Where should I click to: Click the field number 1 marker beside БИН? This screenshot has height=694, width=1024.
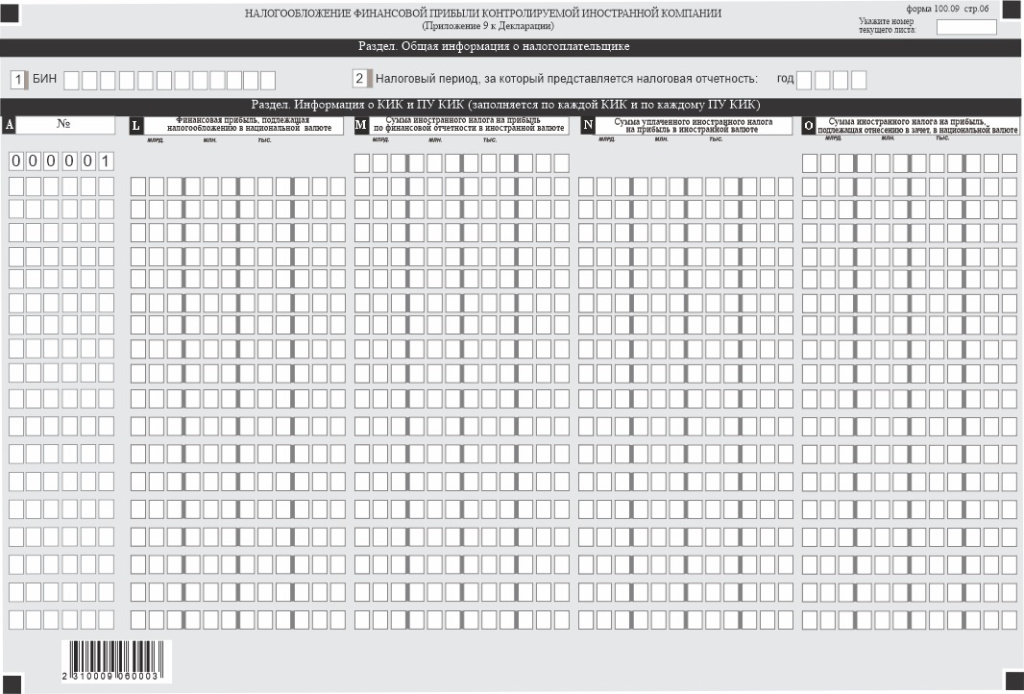(x=18, y=79)
